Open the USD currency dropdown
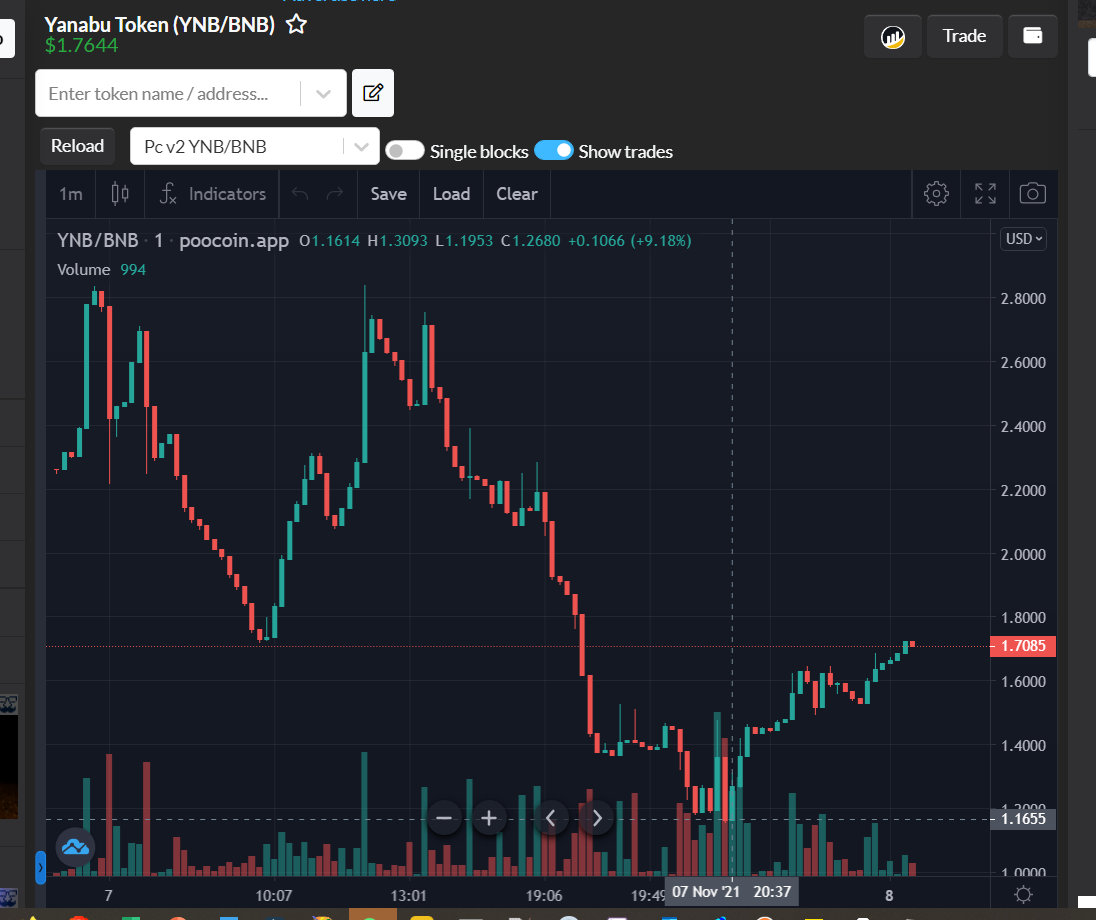Screen dimensions: 1096x920 (x=1023, y=239)
